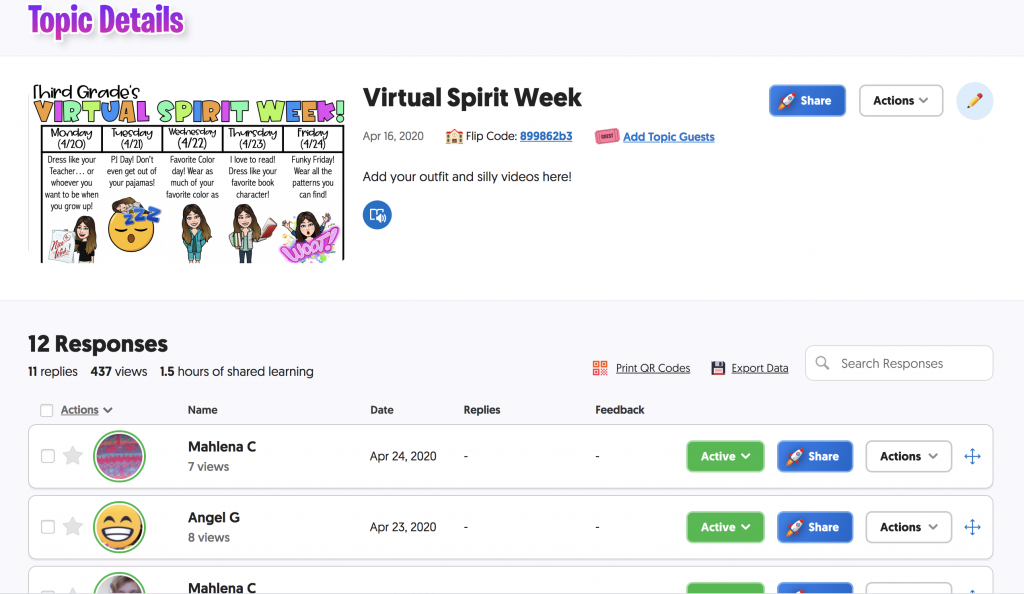This screenshot has width=1024, height=594.
Task: Click the Export Data floppy disk icon
Action: (718, 368)
